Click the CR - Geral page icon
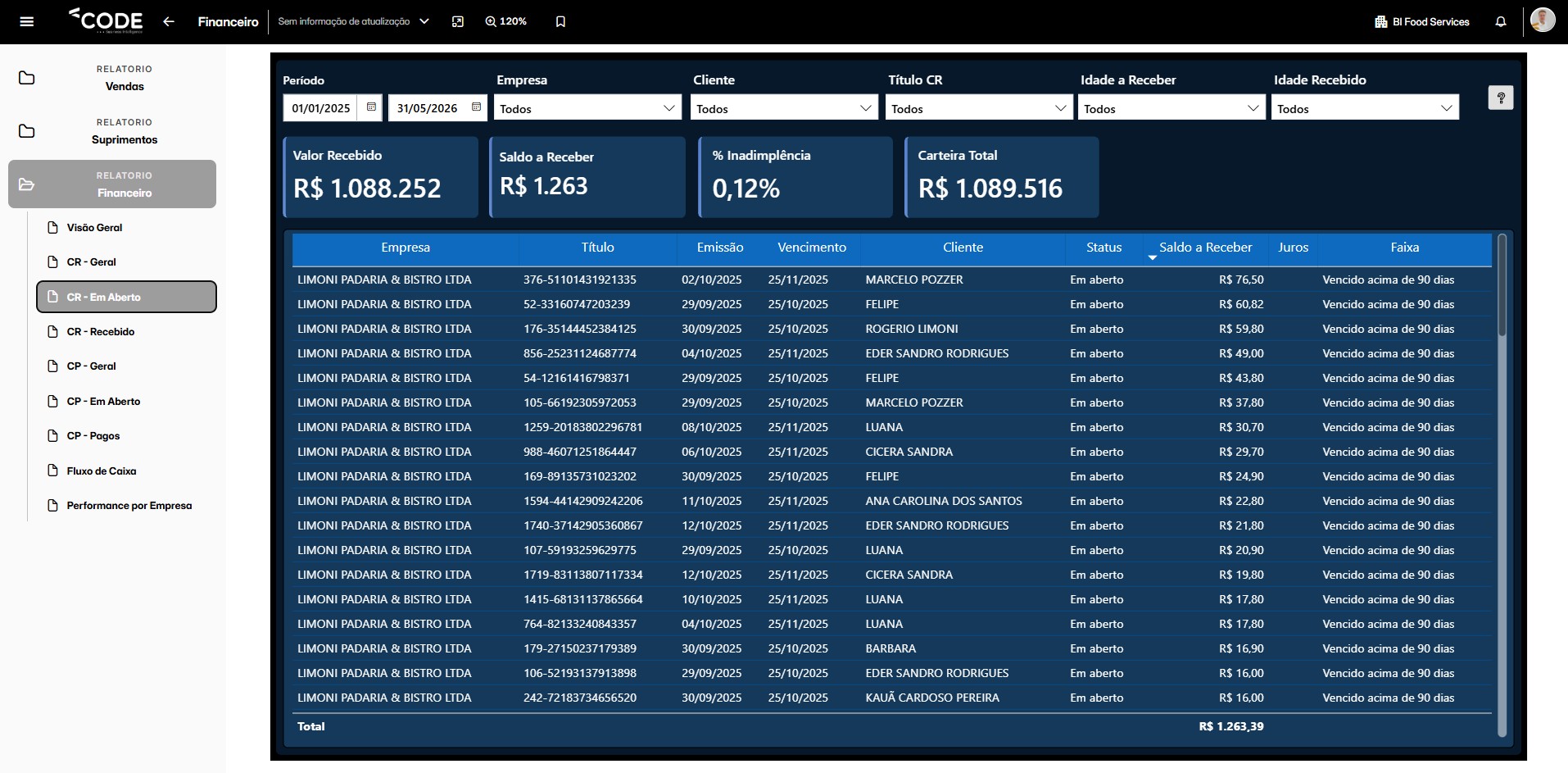Image resolution: width=1568 pixels, height=773 pixels. pos(53,262)
